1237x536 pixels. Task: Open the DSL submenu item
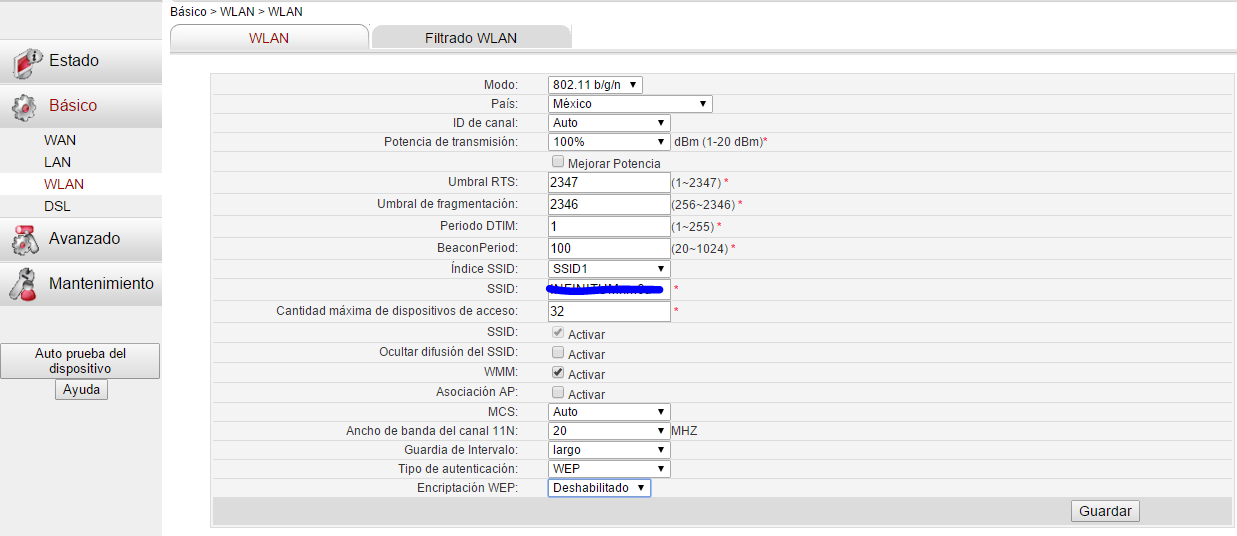coord(57,206)
